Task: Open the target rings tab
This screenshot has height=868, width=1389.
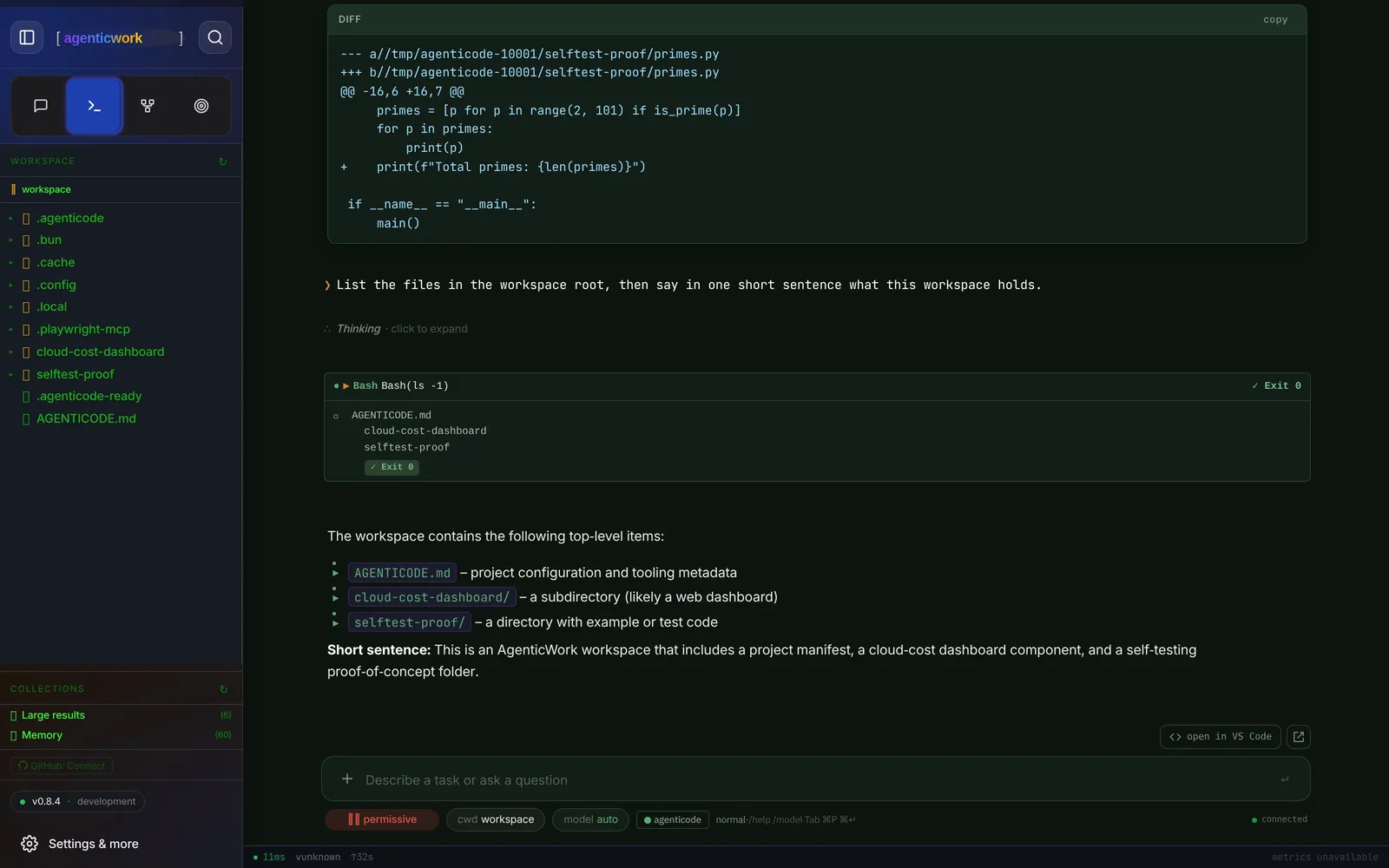Action: [x=201, y=106]
